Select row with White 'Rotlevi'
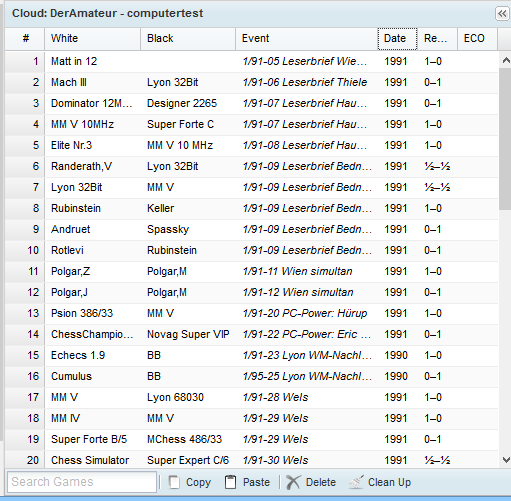This screenshot has width=511, height=501. pyautogui.click(x=251, y=250)
